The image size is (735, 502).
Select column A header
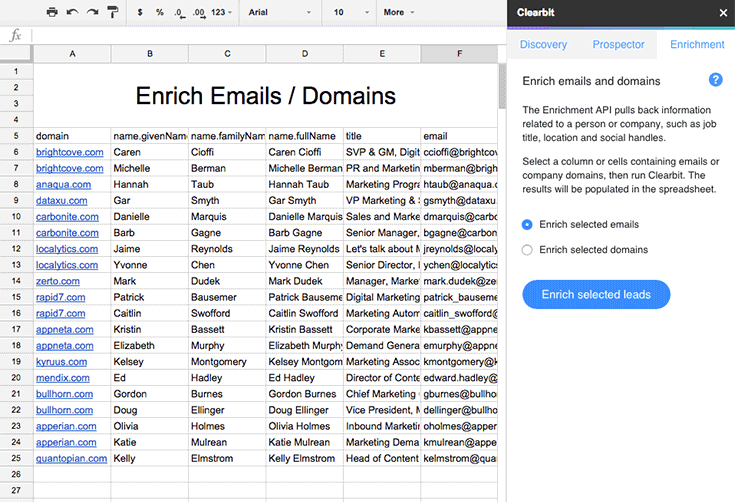[72, 54]
